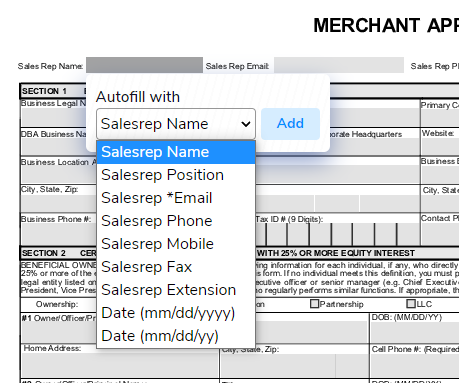Click the Website field
Screen dimensions: 459x383
pos(440,146)
